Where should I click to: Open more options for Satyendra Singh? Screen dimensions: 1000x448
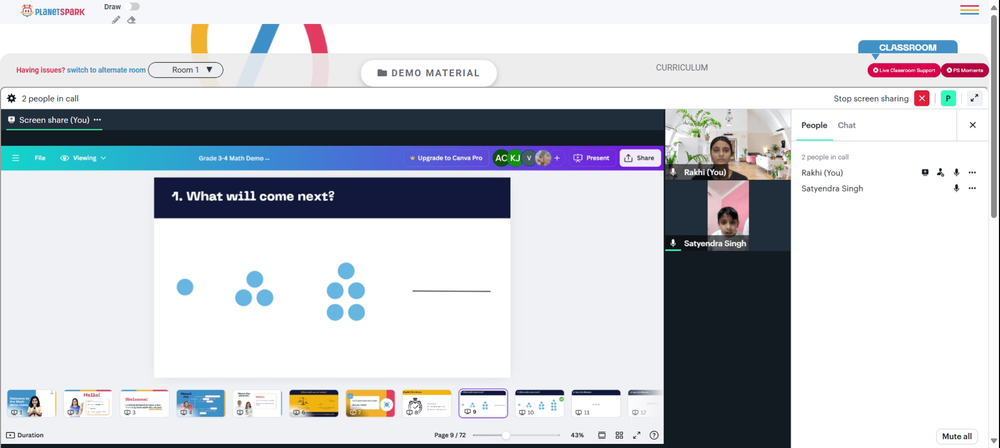point(972,188)
